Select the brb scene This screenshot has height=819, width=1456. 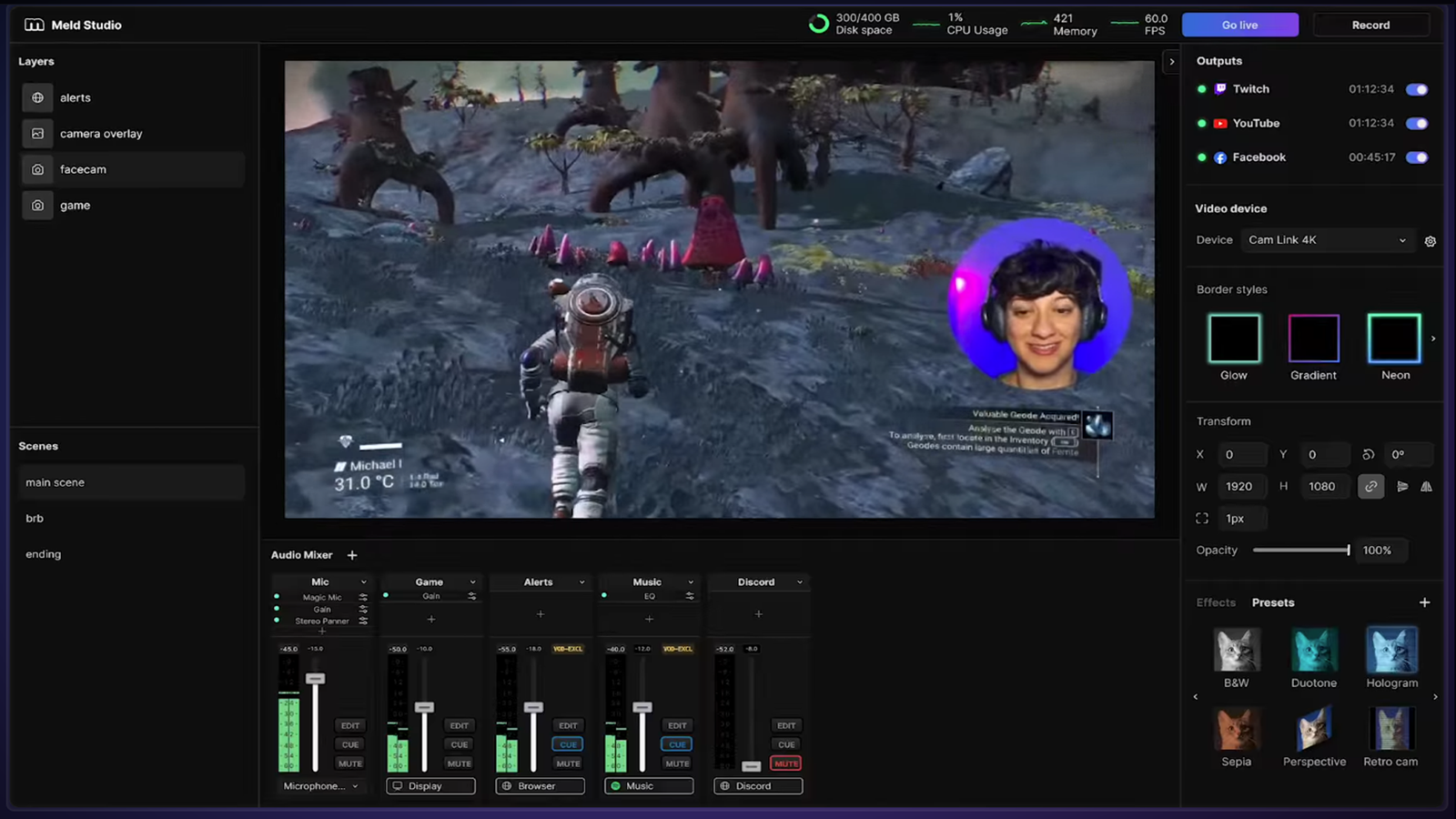pyautogui.click(x=35, y=519)
